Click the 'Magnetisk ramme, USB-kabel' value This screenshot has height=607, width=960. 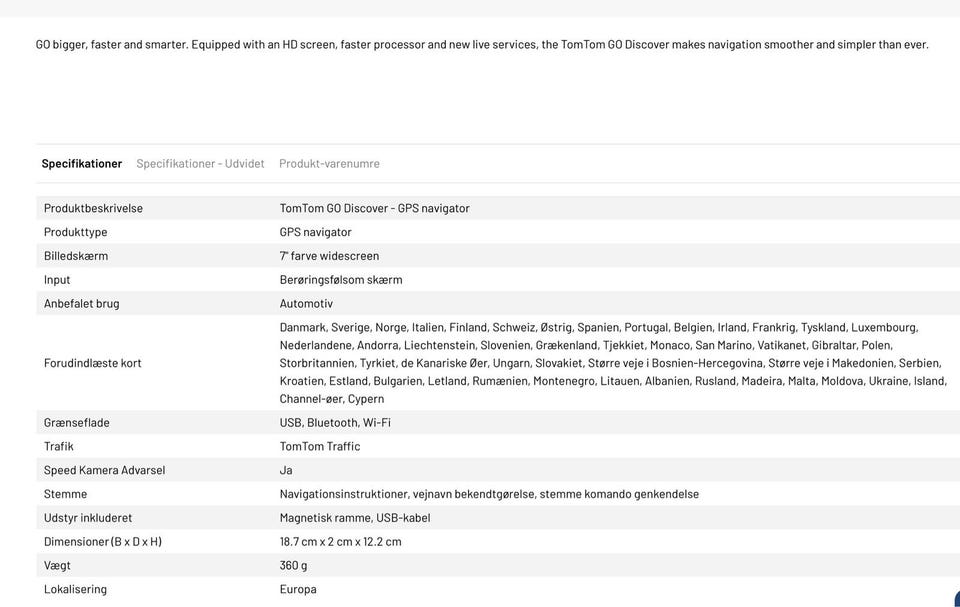pos(355,518)
